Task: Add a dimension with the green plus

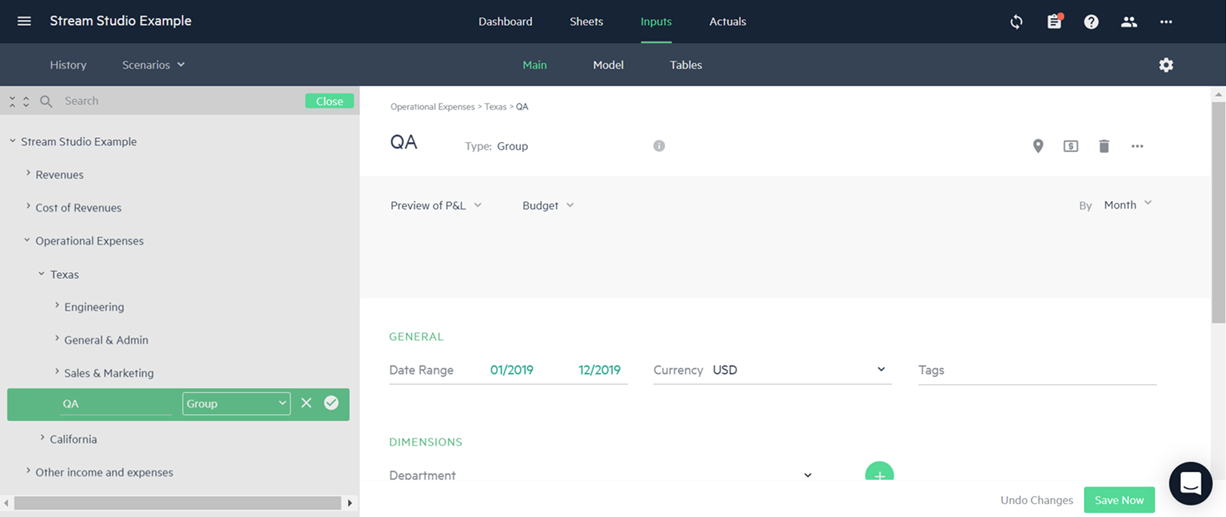Action: point(879,474)
